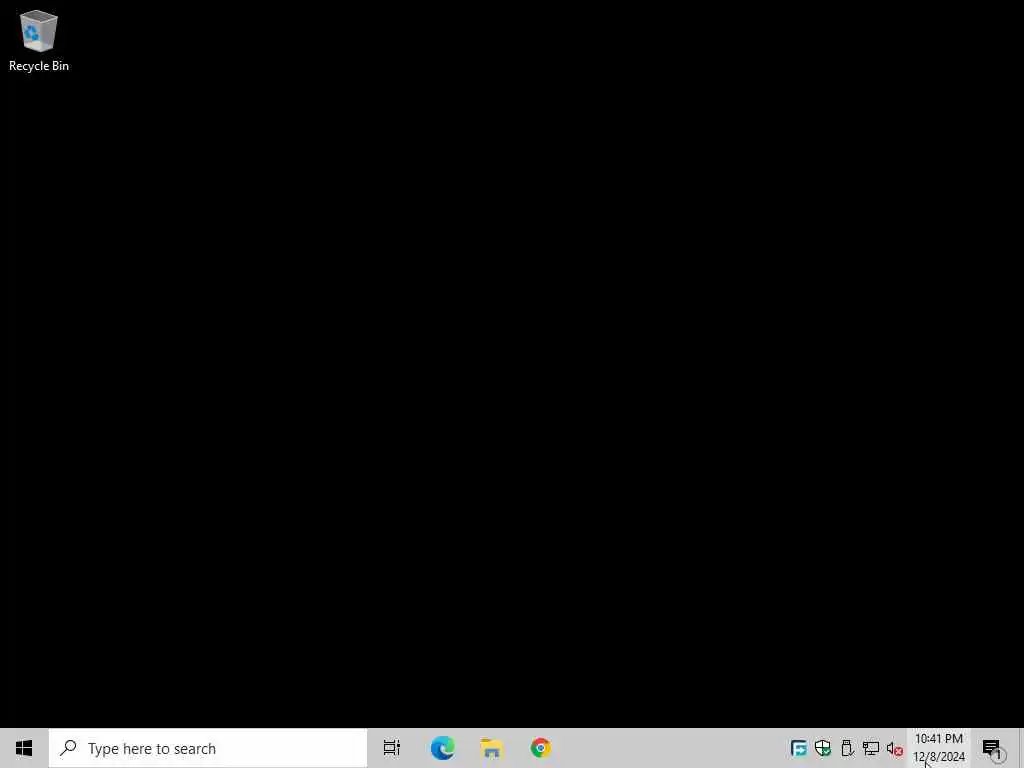Open the network status tray icon
Image resolution: width=1024 pixels, height=768 pixels.
point(871,748)
